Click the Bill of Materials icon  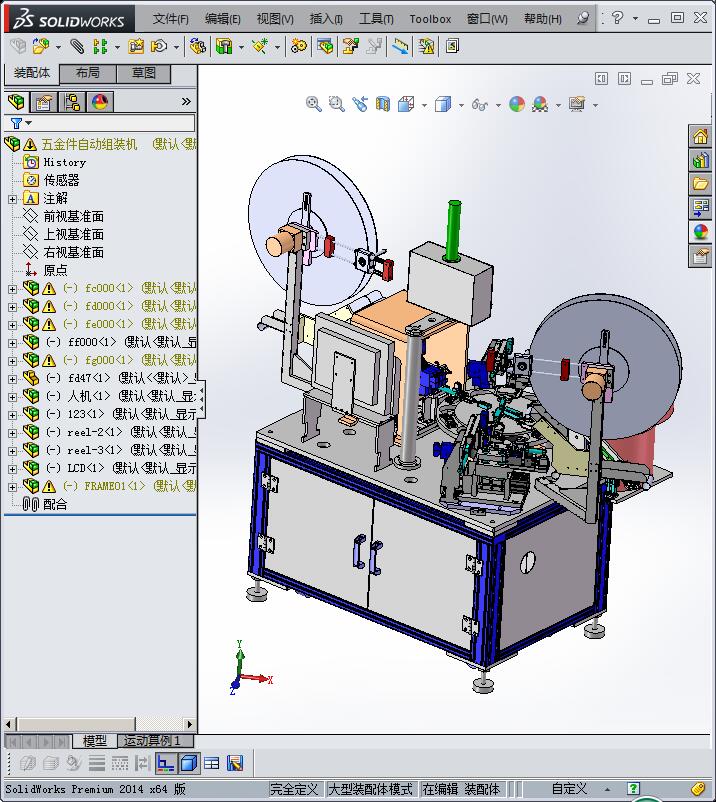click(x=325, y=47)
